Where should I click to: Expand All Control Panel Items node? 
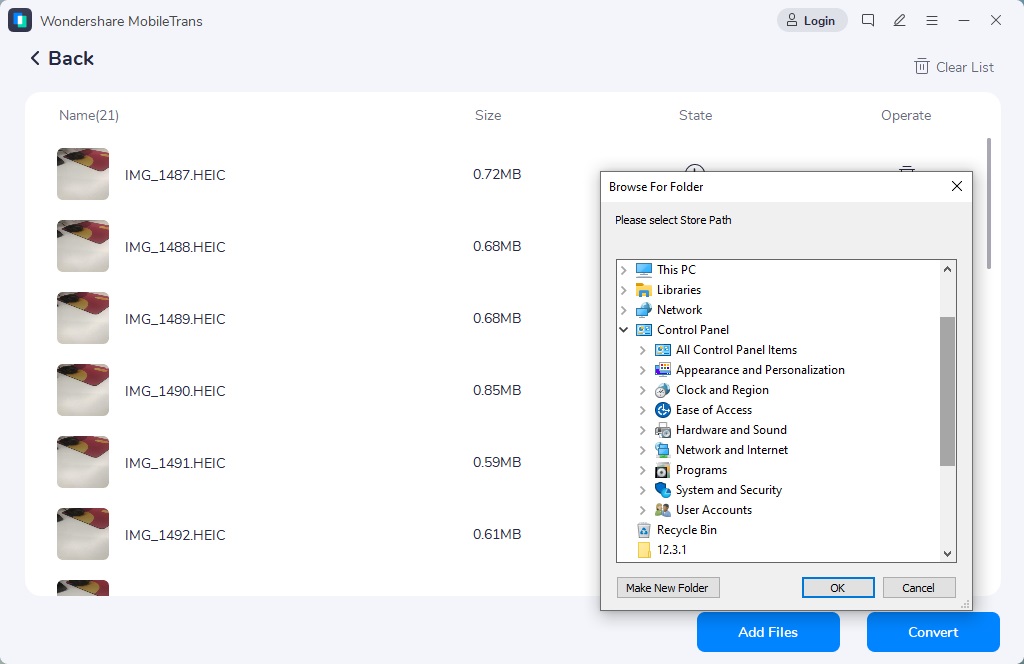[x=643, y=350]
